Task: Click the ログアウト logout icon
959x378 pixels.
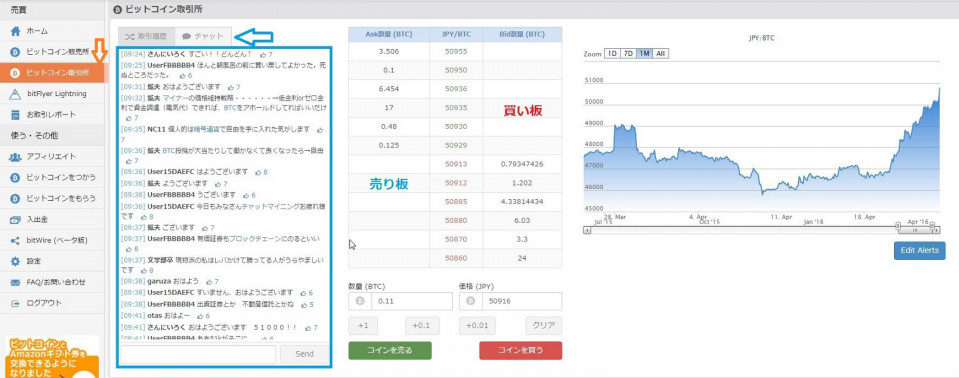Action: [x=15, y=303]
